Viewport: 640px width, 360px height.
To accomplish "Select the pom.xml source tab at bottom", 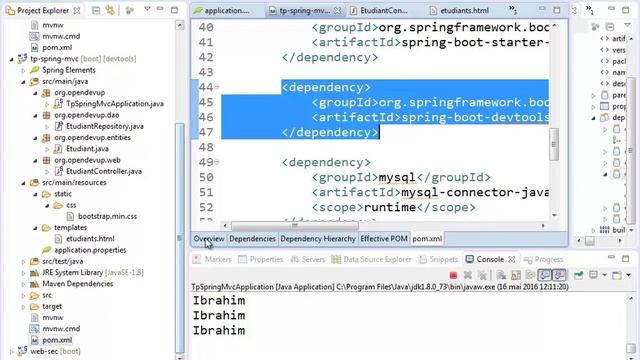I will (427, 239).
